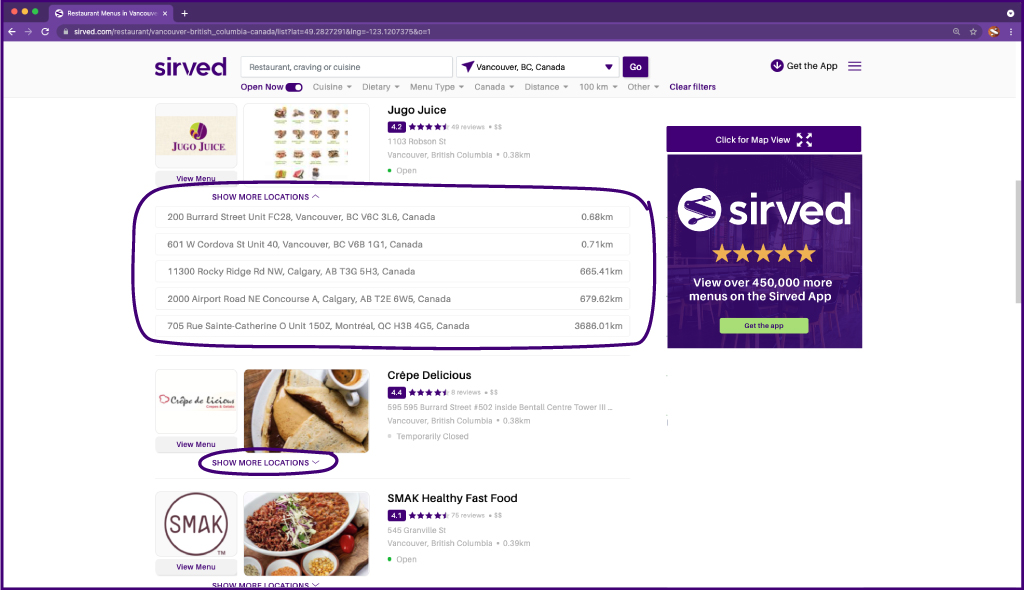Screen dimensions: 1024x590
Task: Click the Crêpe Delicious logo thumbnail
Action: coord(196,401)
